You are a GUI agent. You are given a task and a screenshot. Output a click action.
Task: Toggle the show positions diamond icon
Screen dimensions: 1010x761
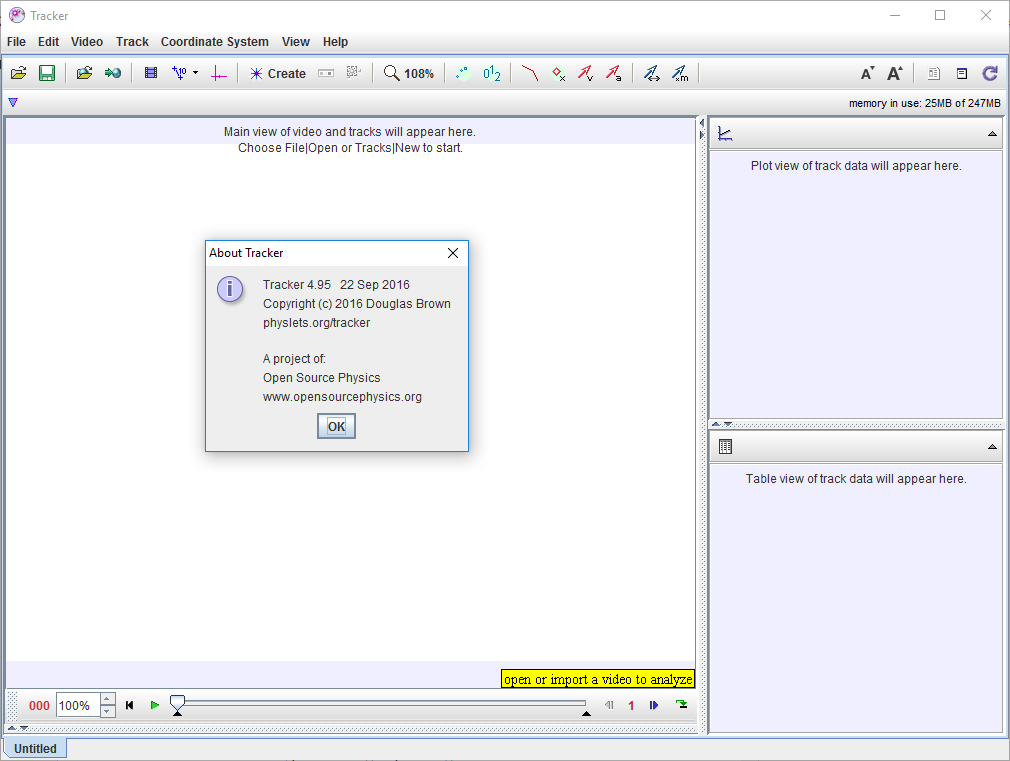[558, 73]
